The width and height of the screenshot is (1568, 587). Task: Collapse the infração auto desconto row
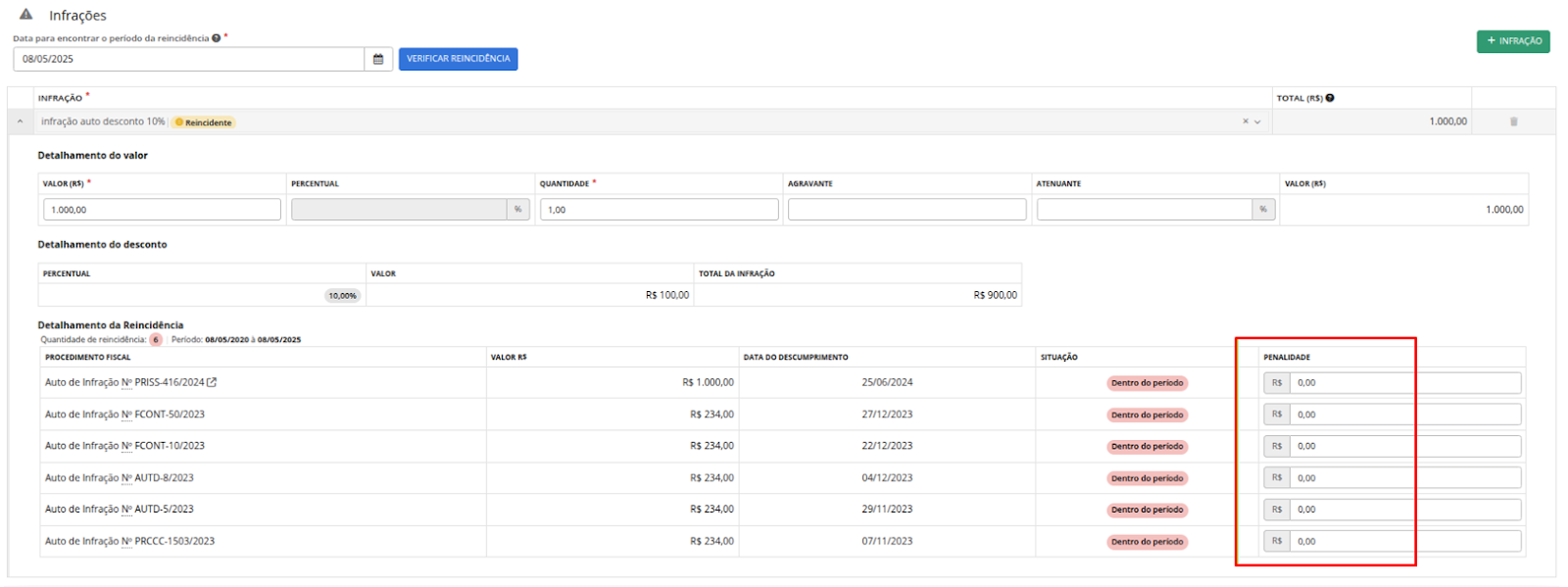[x=20, y=122]
